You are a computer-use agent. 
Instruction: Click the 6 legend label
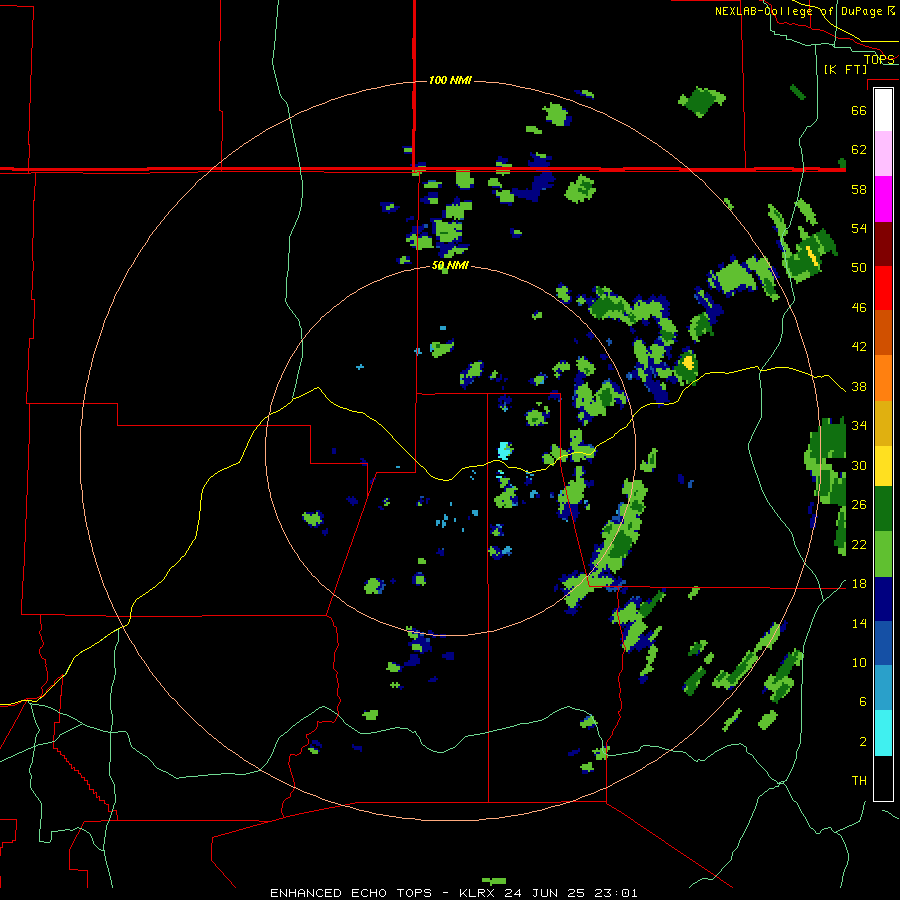(x=863, y=702)
